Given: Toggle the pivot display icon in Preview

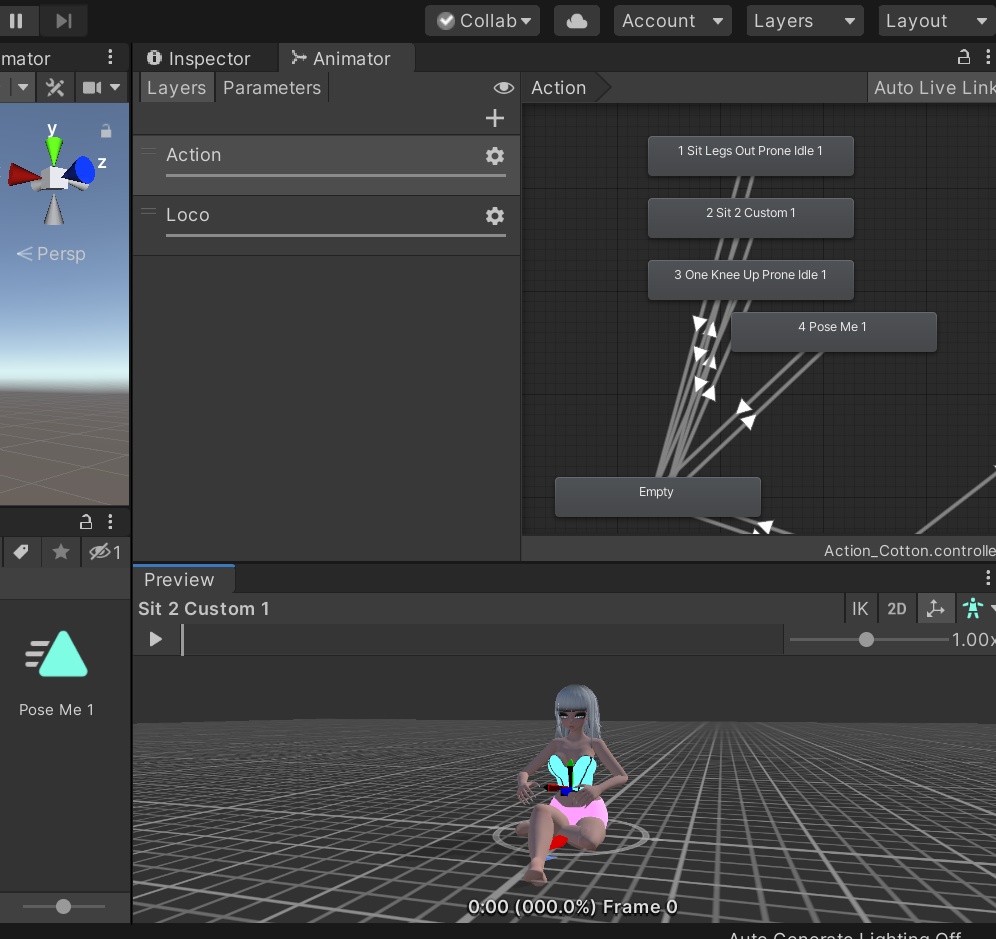Looking at the screenshot, I should pyautogui.click(x=935, y=609).
